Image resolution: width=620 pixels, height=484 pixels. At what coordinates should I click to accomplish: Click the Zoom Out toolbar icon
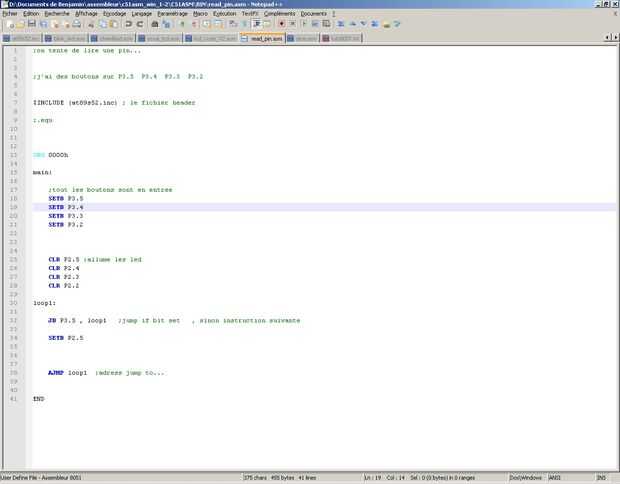coord(194,24)
